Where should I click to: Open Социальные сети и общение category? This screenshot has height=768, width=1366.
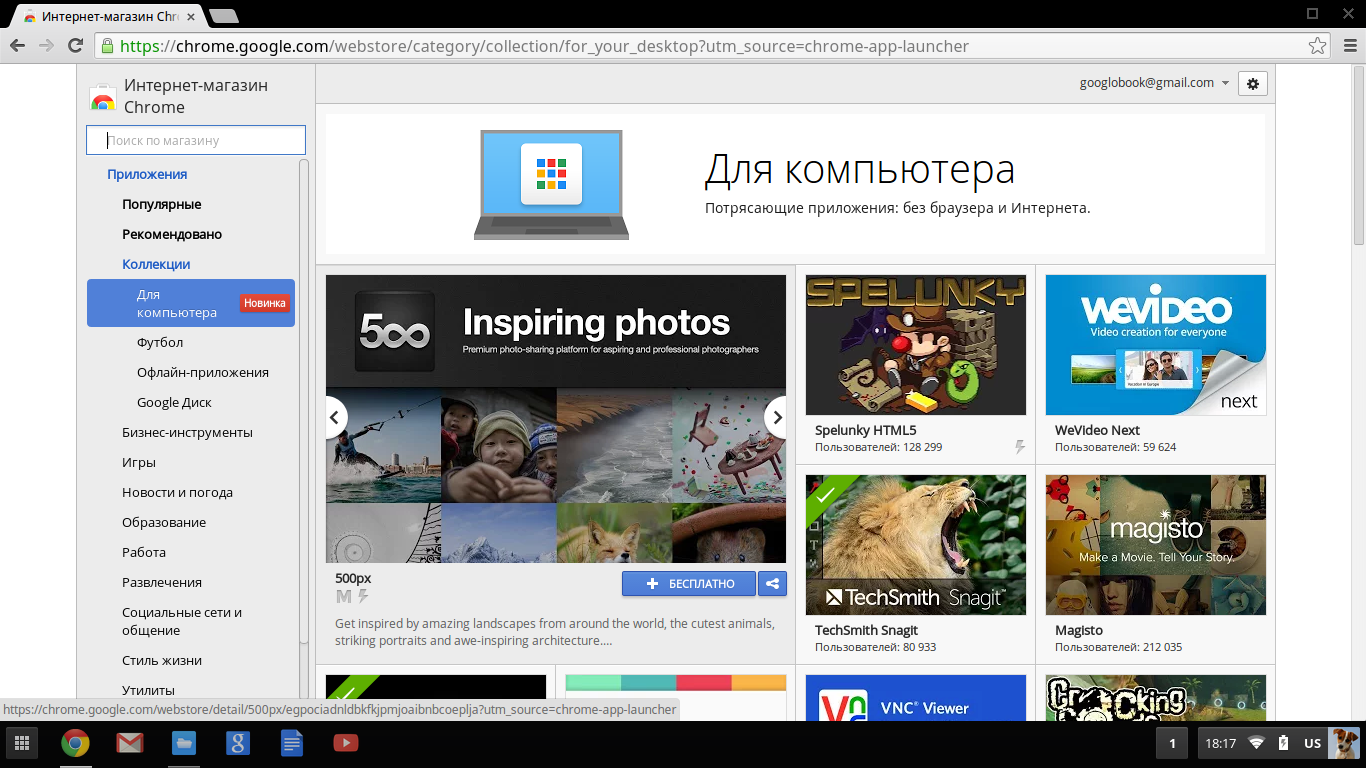pos(182,621)
